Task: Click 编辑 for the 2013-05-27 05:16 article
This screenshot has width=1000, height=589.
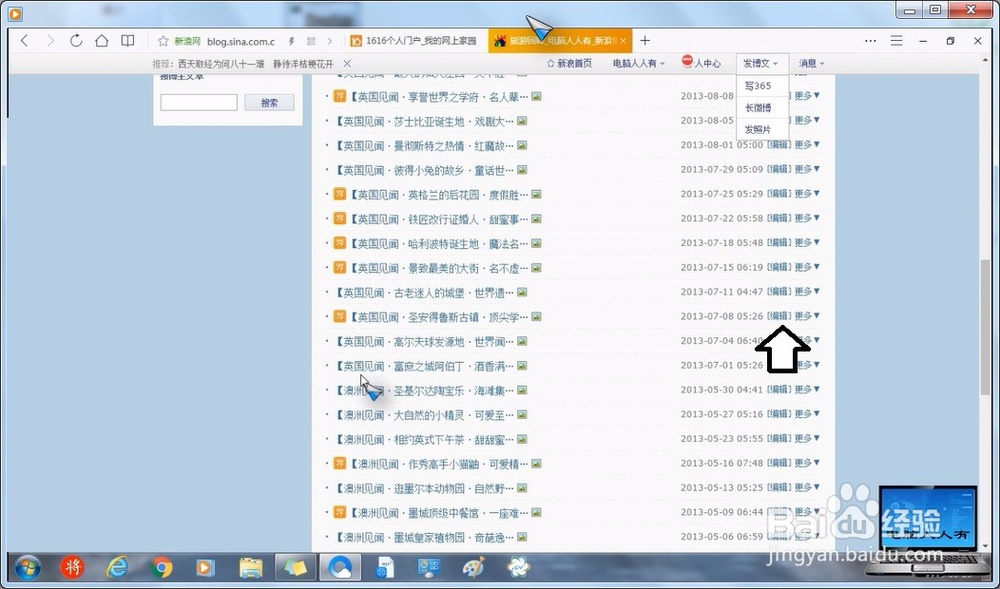Action: tap(779, 414)
